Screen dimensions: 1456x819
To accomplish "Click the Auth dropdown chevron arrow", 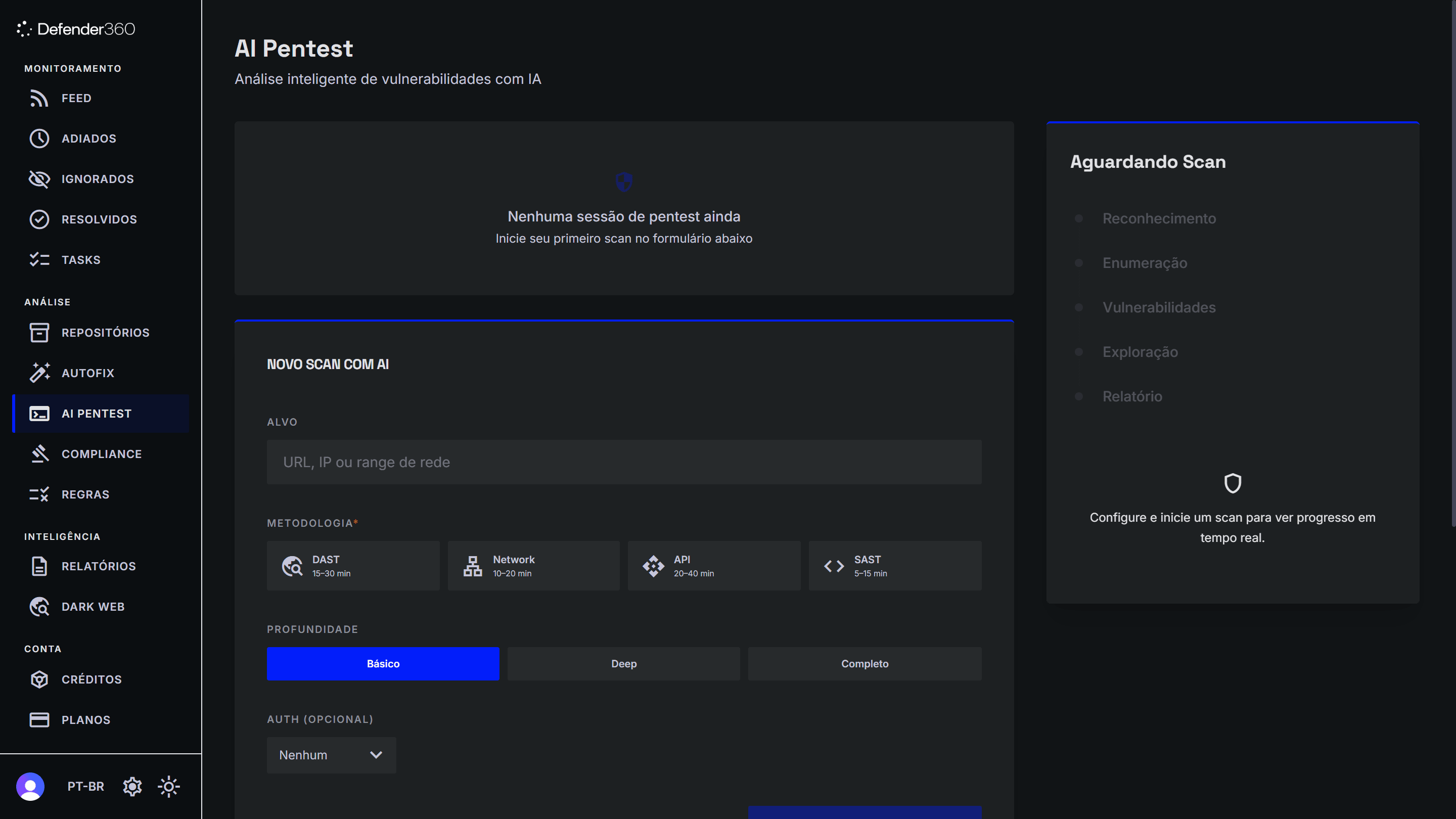I will pyautogui.click(x=376, y=755).
